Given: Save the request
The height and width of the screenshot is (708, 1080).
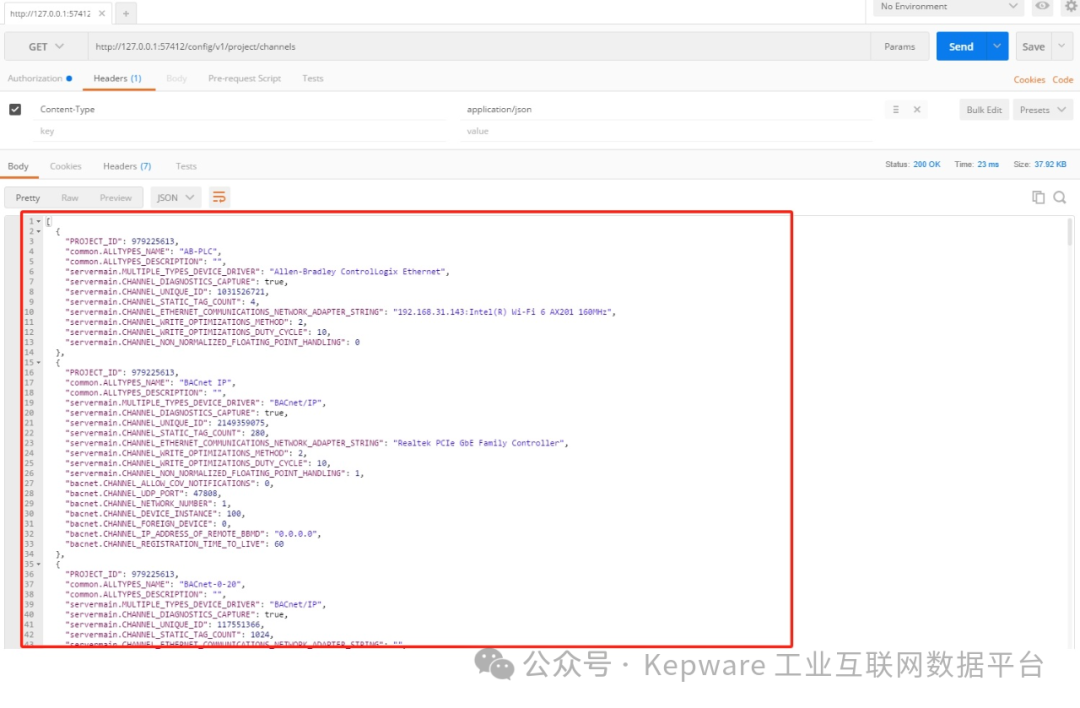Looking at the screenshot, I should (1033, 47).
